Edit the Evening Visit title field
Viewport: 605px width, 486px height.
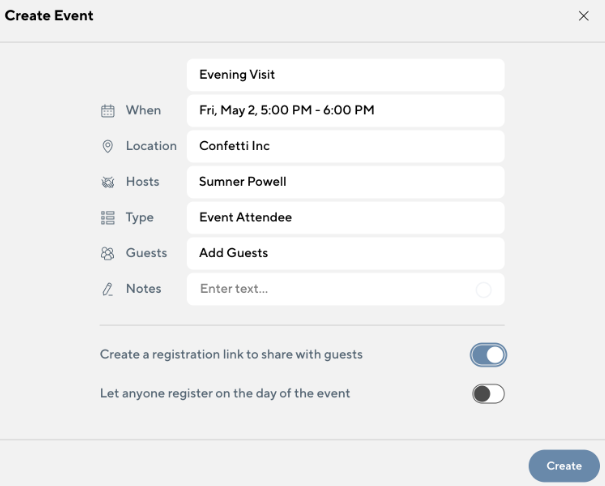pyautogui.click(x=345, y=75)
